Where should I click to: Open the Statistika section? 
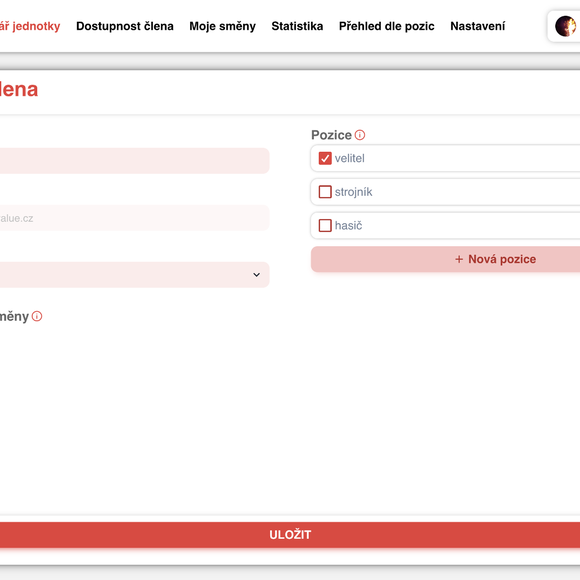tap(297, 26)
